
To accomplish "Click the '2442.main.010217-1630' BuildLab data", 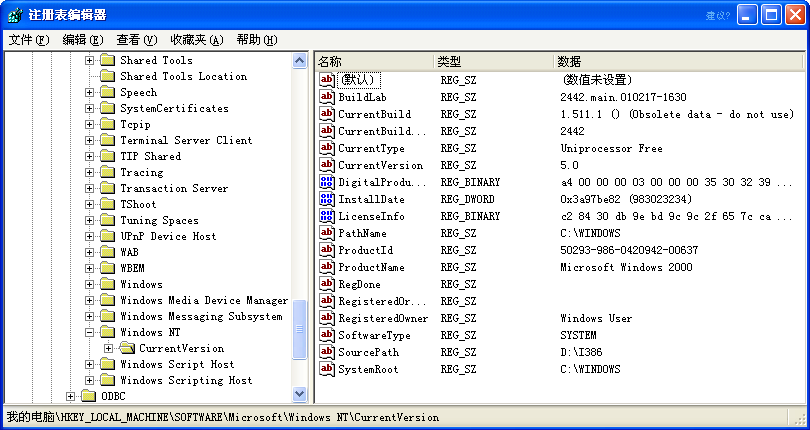I will (x=623, y=97).
